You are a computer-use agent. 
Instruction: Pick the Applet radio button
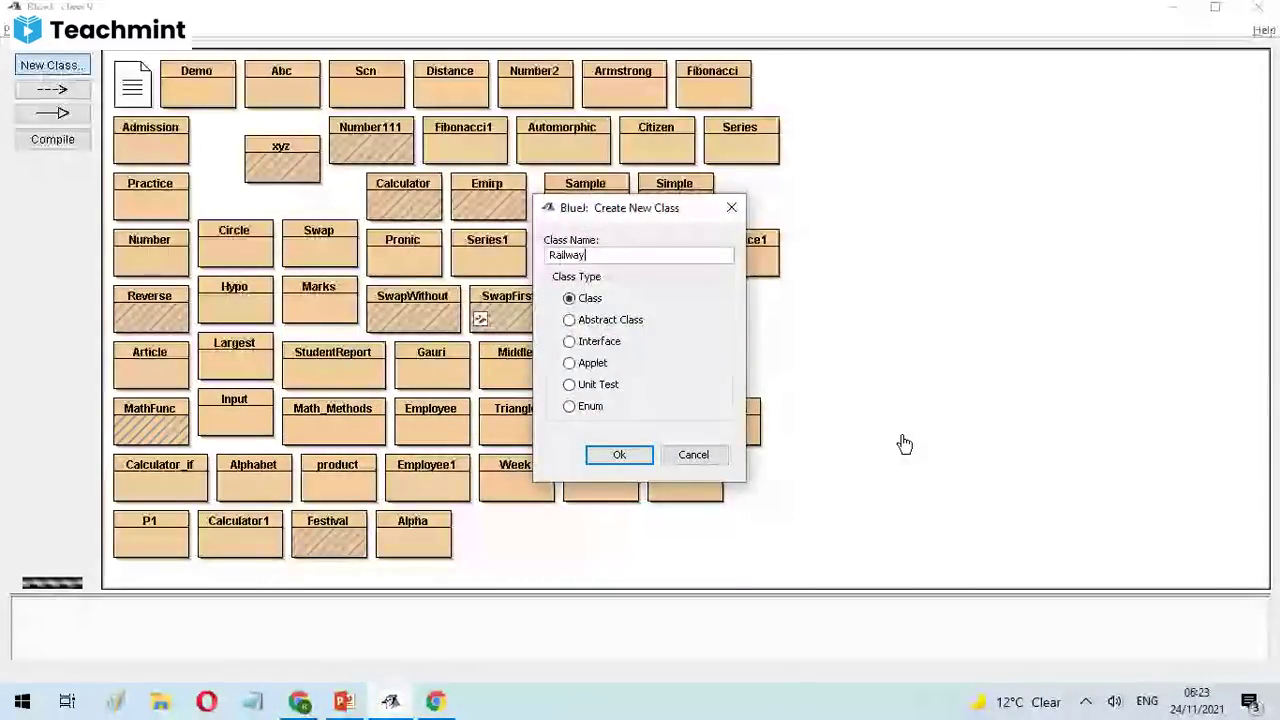[x=569, y=363]
